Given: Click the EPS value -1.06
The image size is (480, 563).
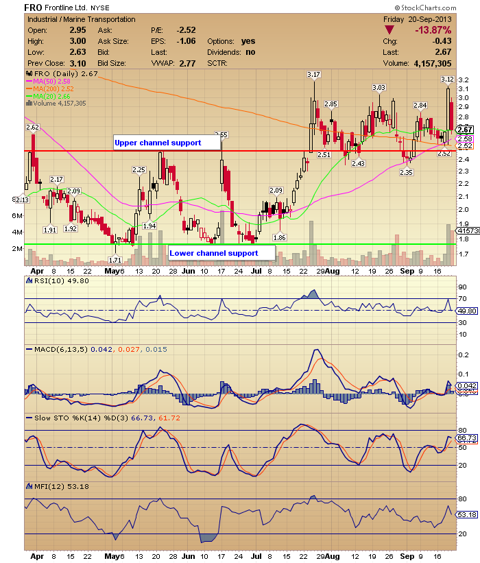Looking at the screenshot, I should pyautogui.click(x=186, y=41).
